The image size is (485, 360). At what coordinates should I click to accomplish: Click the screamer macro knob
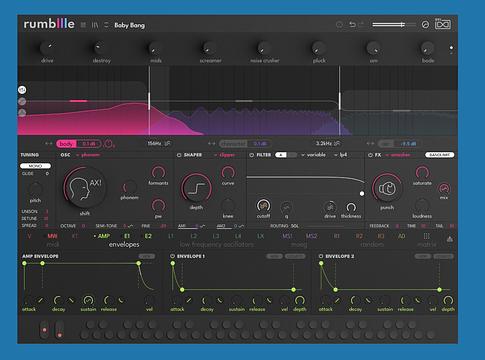point(209,49)
